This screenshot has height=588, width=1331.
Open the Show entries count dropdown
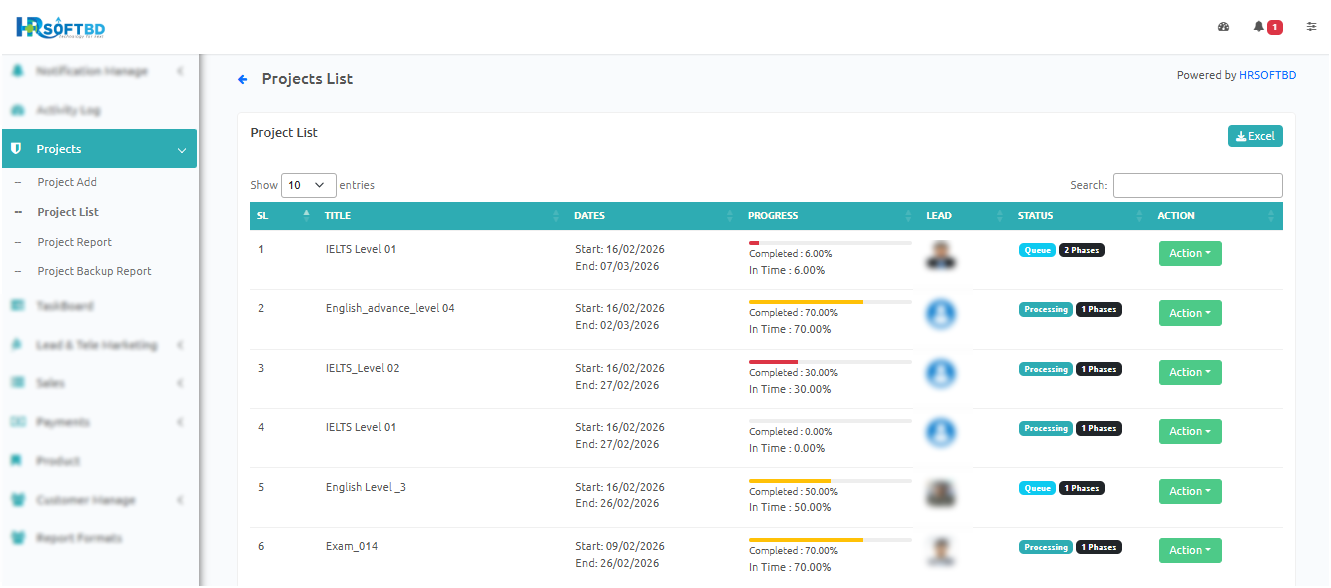(308, 185)
